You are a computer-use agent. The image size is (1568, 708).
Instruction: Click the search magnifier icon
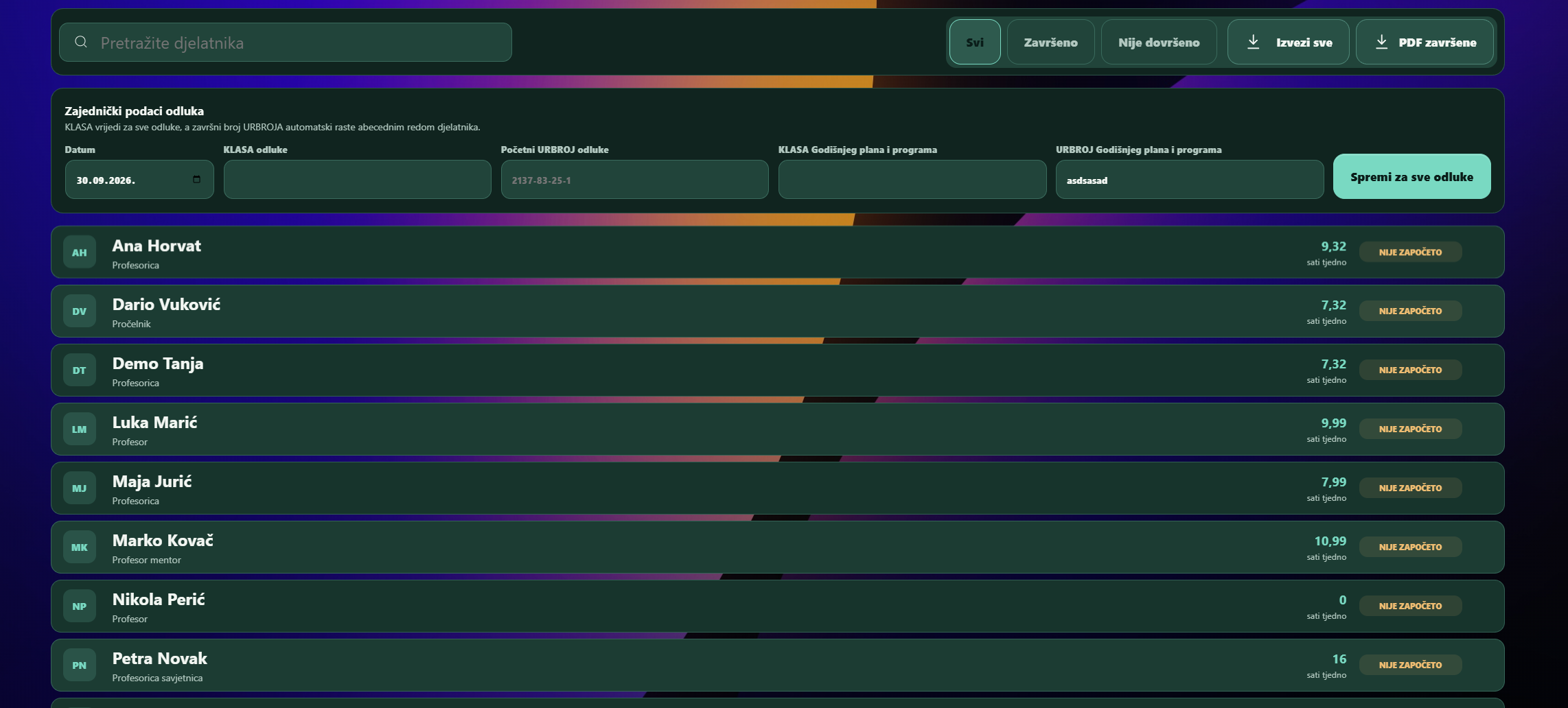(x=81, y=42)
